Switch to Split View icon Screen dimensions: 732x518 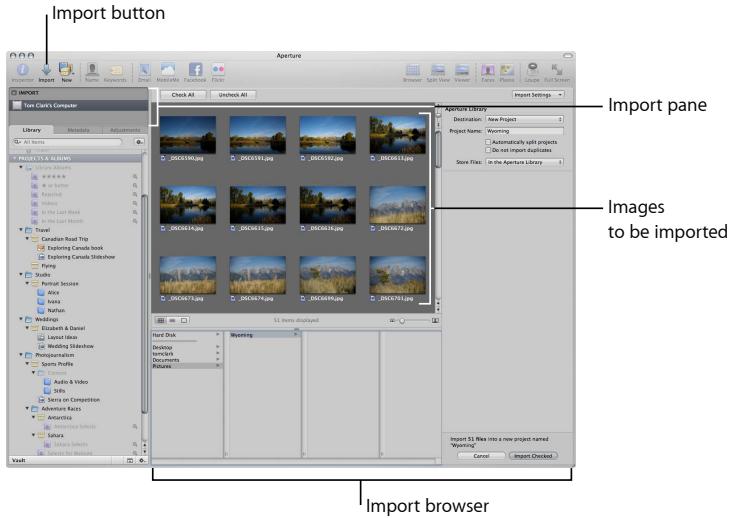tap(438, 70)
